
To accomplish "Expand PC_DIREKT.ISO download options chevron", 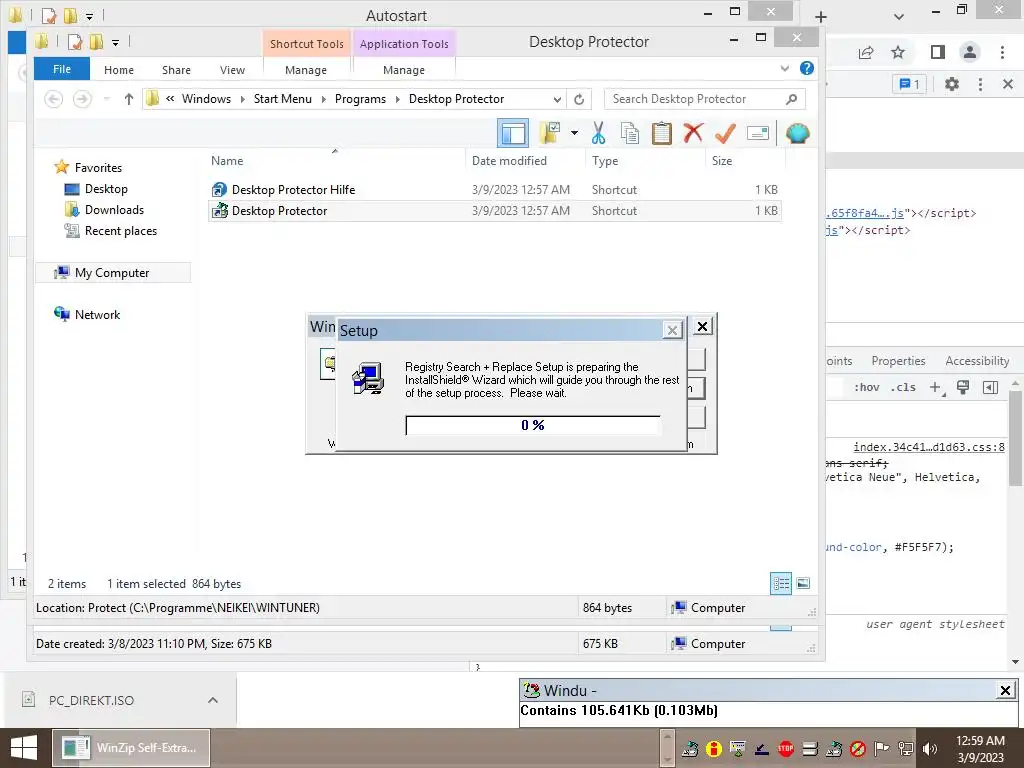I will 213,700.
